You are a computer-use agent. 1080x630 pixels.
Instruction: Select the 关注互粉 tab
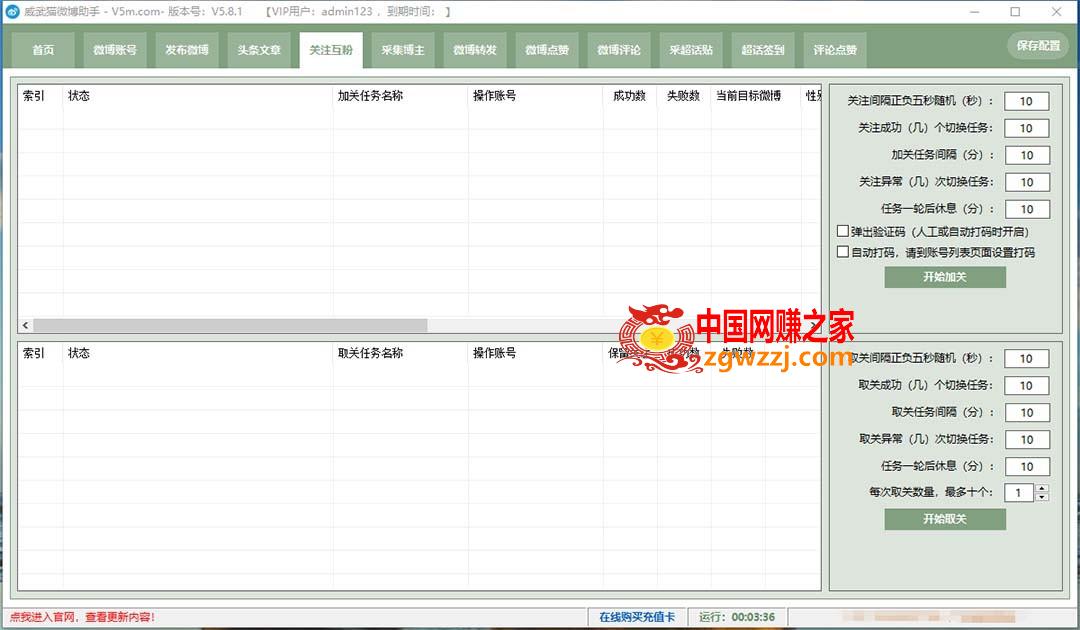[331, 50]
